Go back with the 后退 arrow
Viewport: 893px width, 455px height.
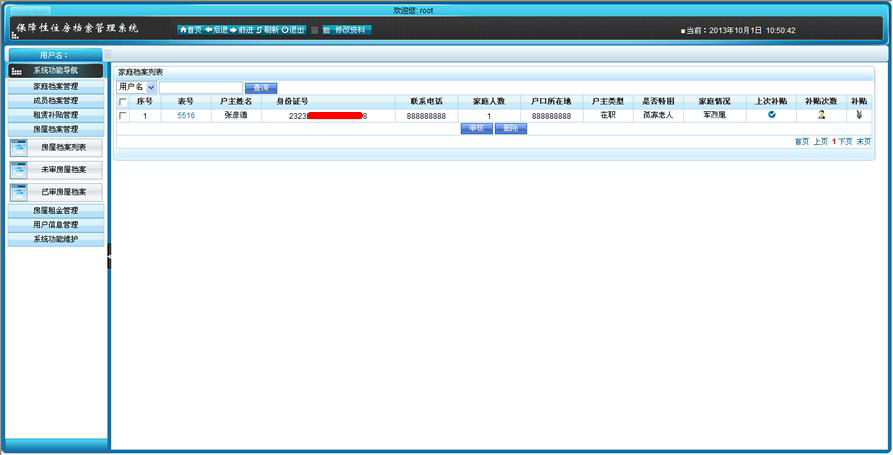[x=216, y=30]
